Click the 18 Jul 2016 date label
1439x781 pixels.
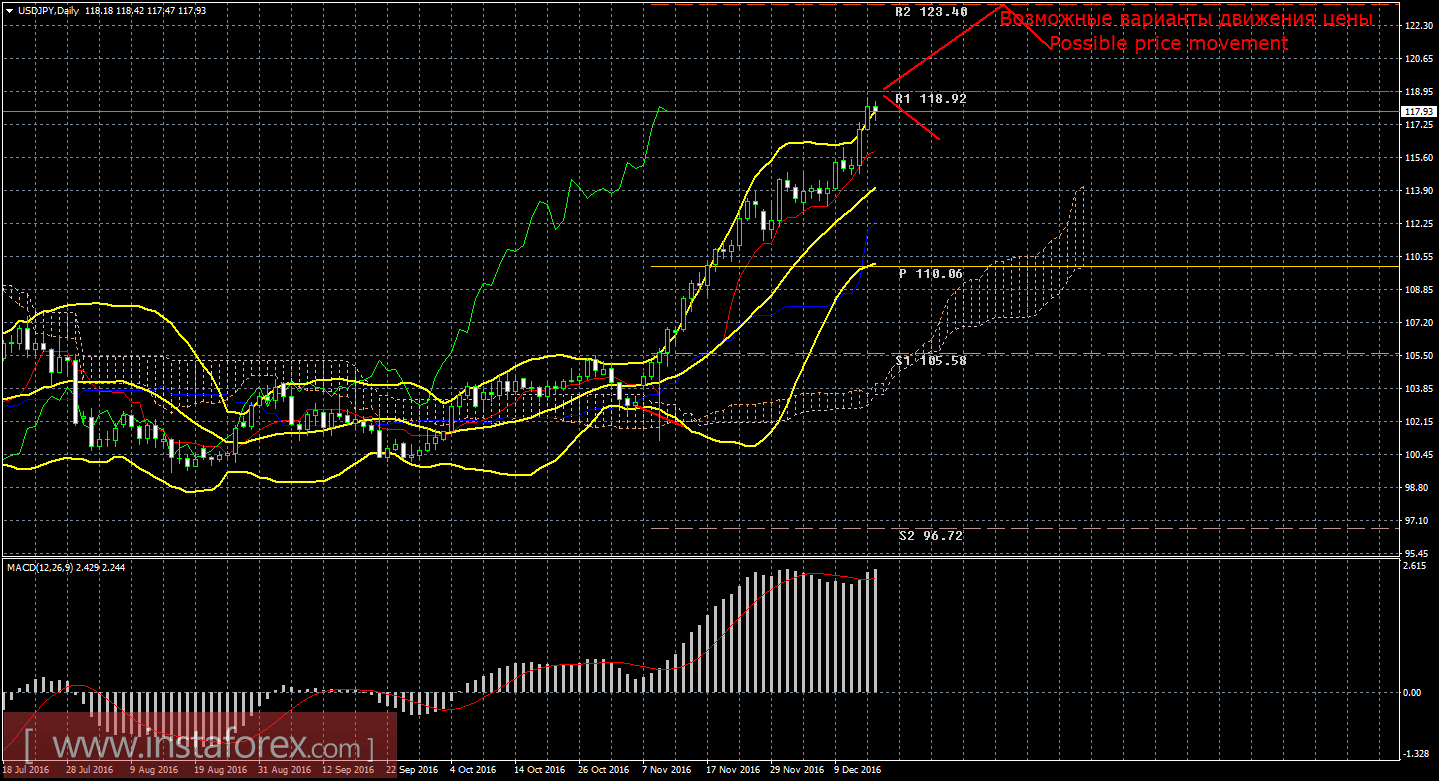[28, 771]
